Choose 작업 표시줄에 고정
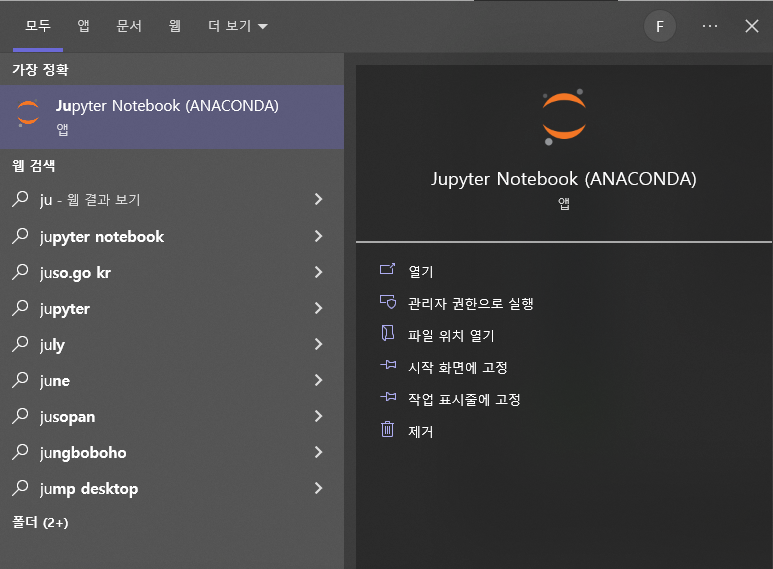The width and height of the screenshot is (773, 569). [464, 399]
